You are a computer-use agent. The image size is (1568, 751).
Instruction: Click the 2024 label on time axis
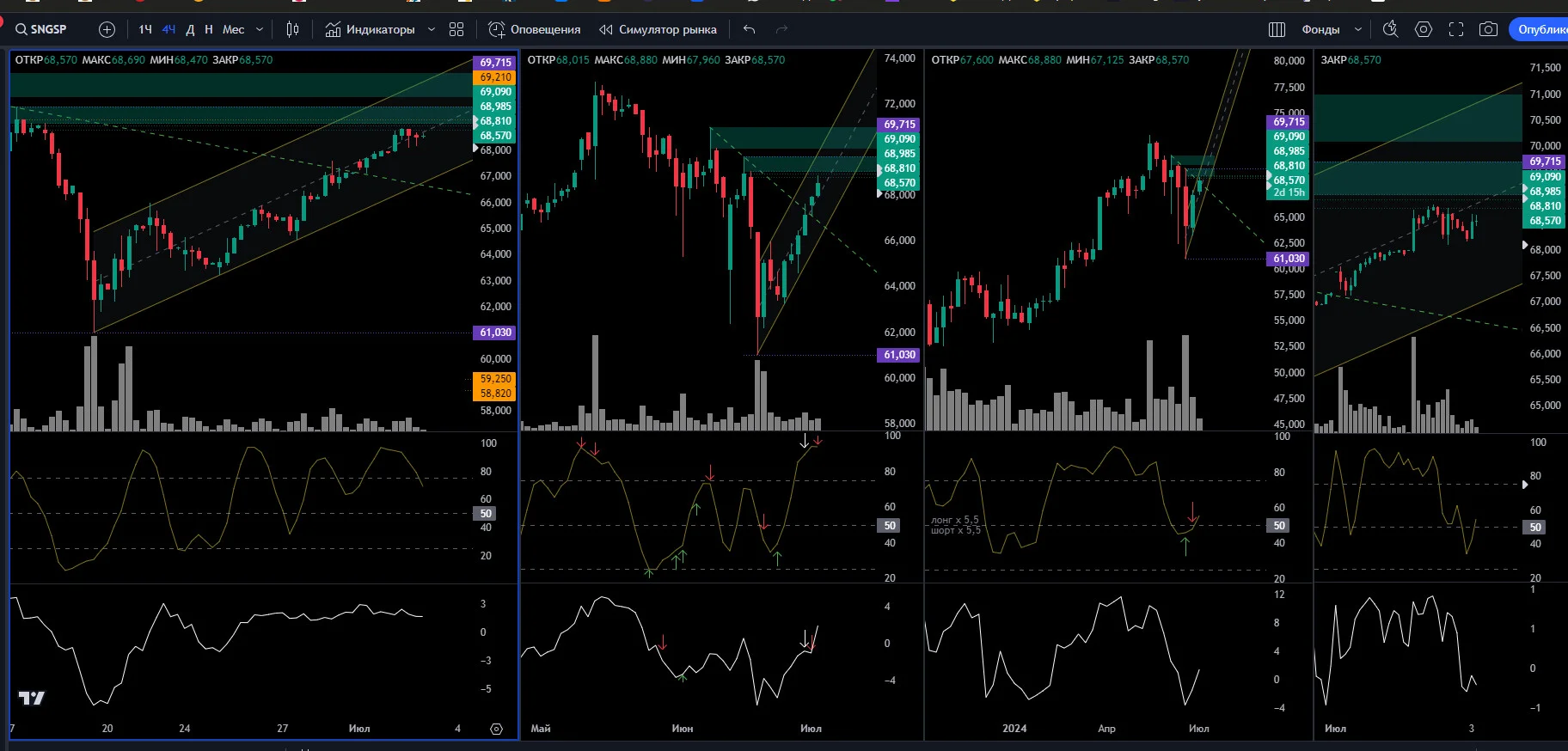click(1014, 729)
